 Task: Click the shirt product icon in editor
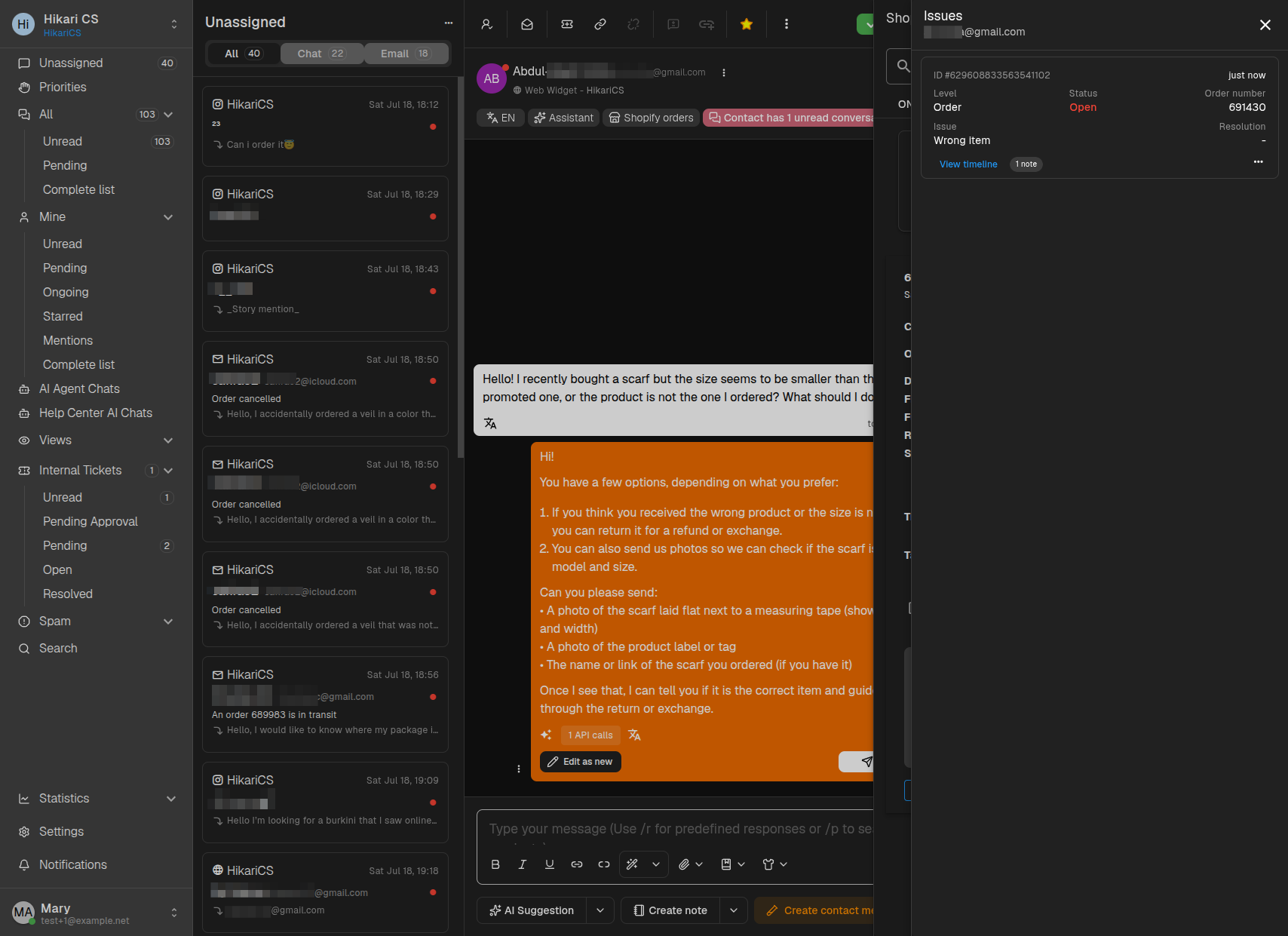[x=768, y=864]
